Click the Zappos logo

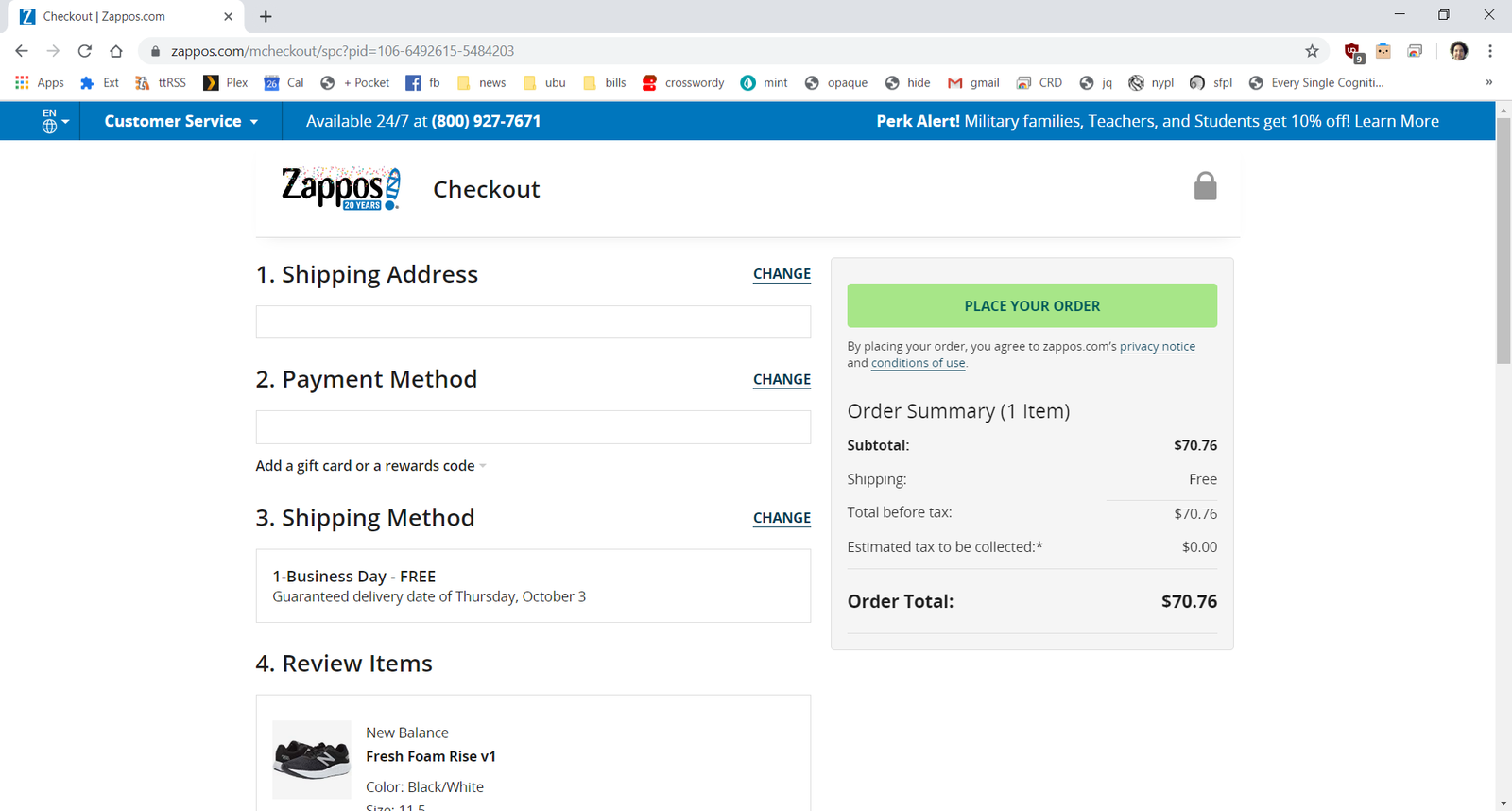coord(340,188)
